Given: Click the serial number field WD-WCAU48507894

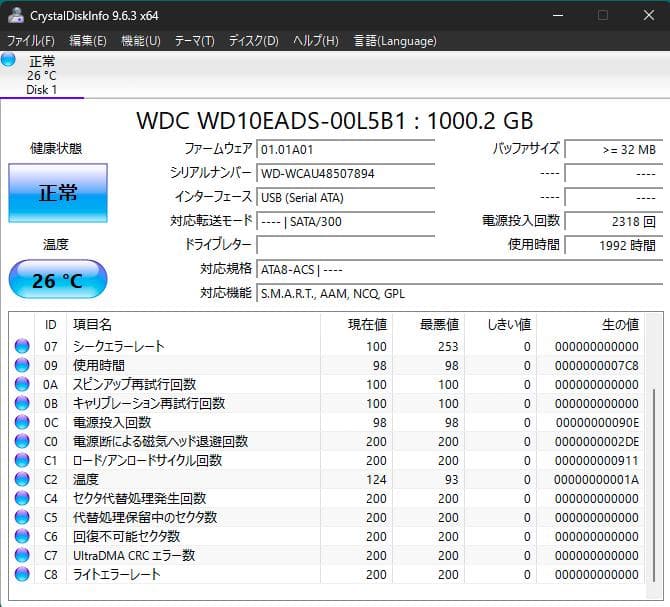Looking at the screenshot, I should tap(345, 173).
